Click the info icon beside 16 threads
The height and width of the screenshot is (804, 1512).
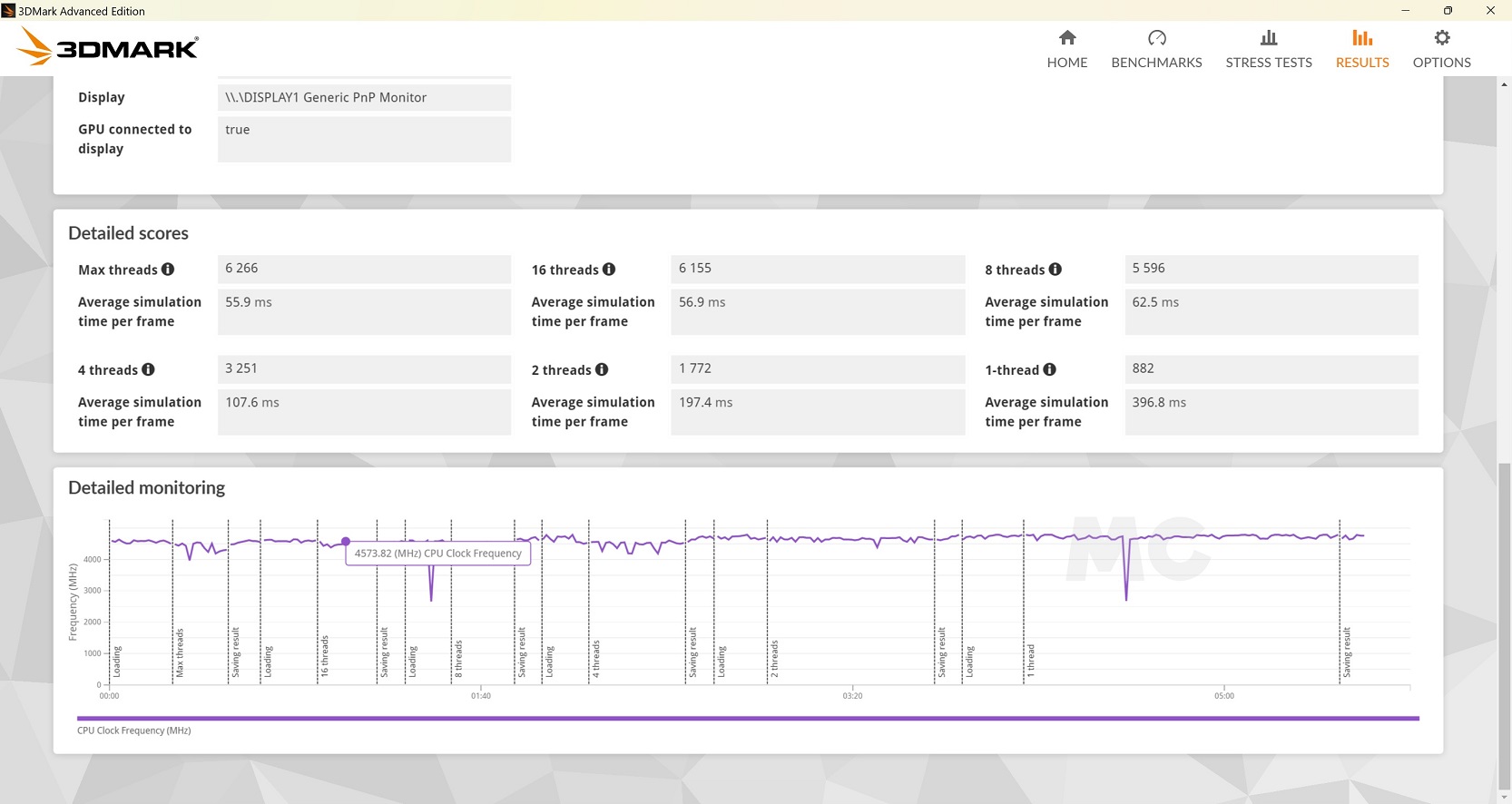[x=609, y=270]
